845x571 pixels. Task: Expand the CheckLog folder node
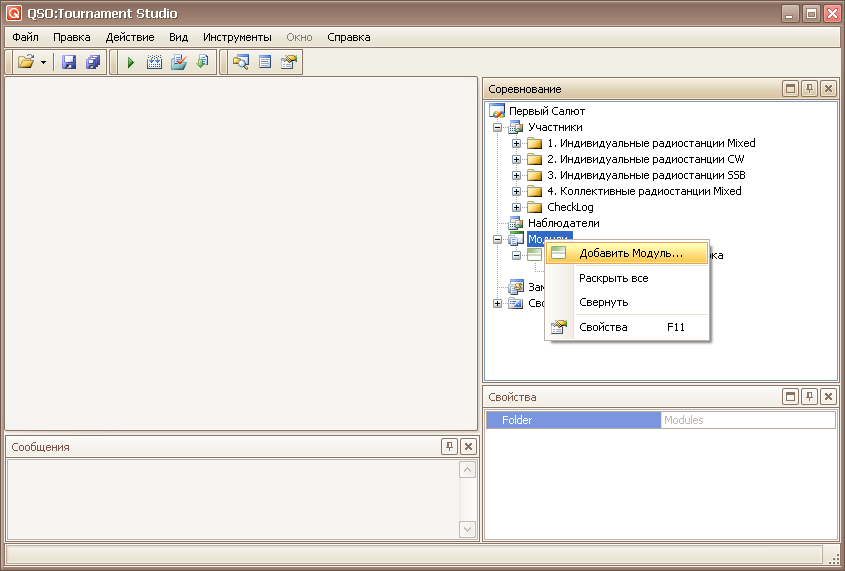(x=517, y=207)
